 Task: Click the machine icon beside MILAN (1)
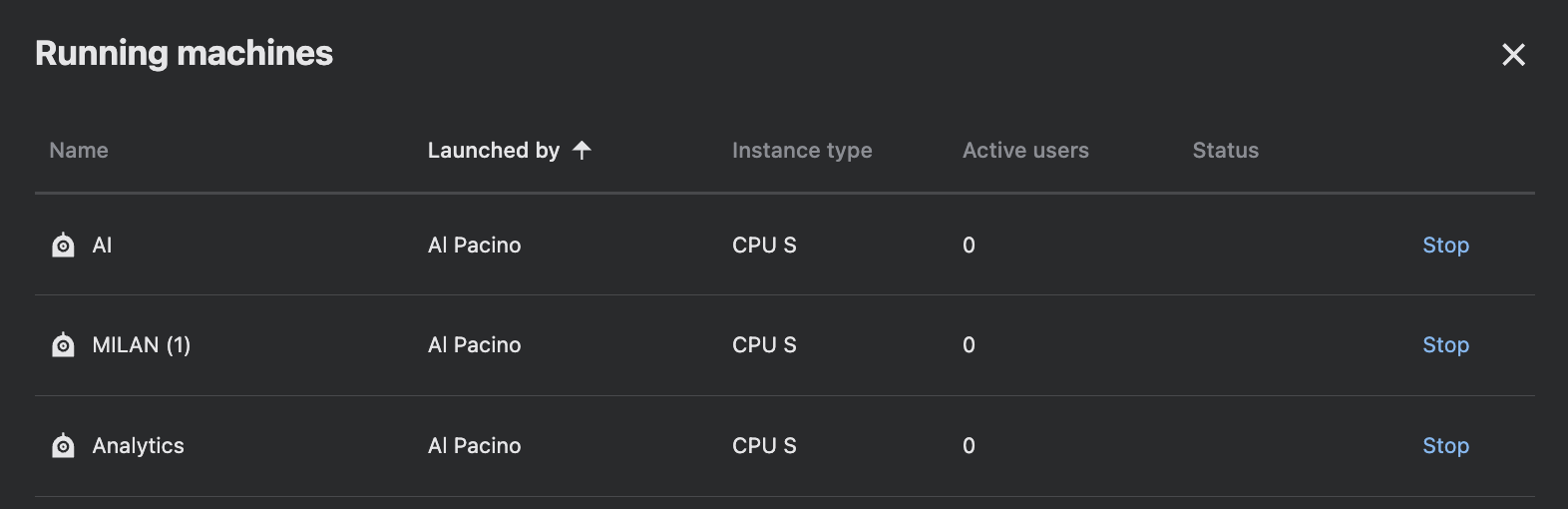(63, 344)
